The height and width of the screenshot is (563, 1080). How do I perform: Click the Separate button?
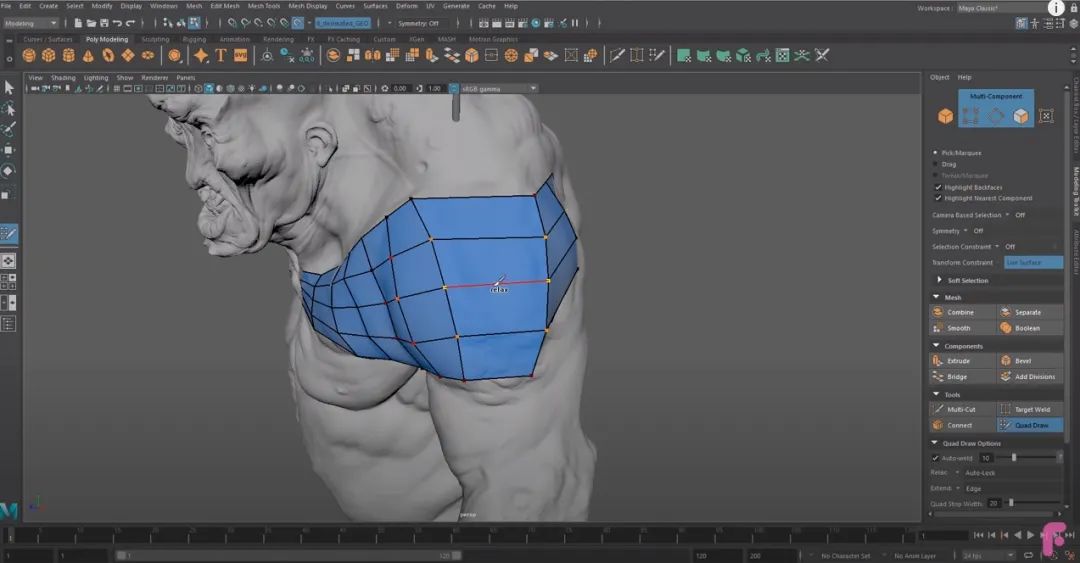1030,312
